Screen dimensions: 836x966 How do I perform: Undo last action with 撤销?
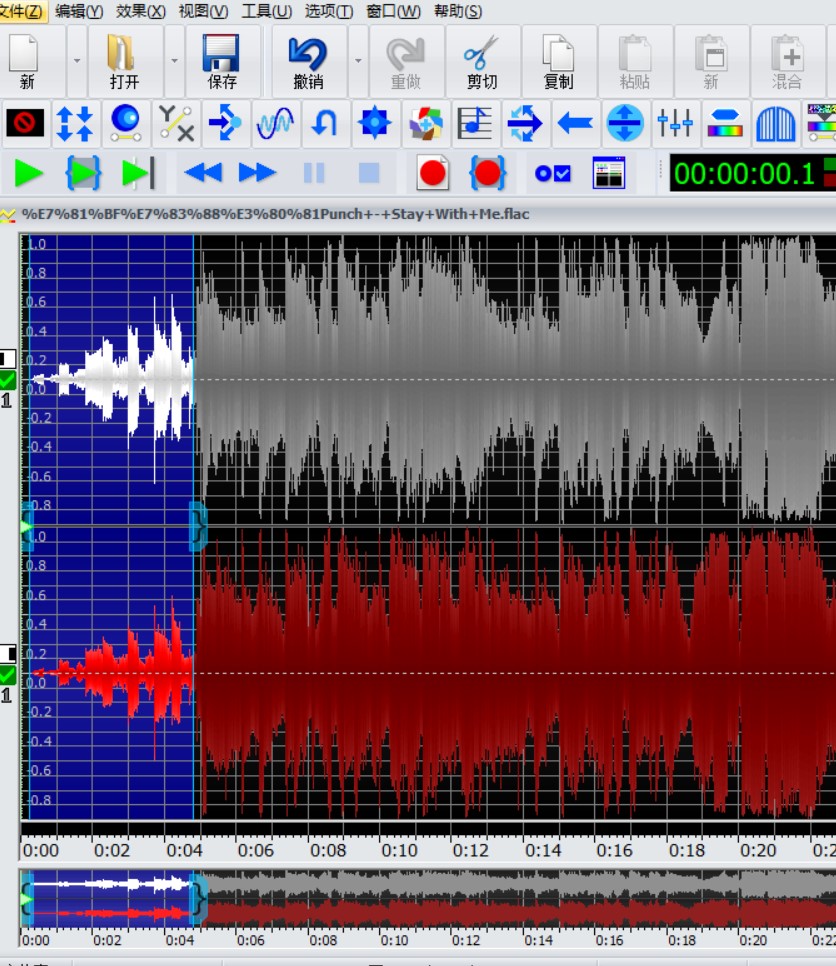click(x=308, y=62)
